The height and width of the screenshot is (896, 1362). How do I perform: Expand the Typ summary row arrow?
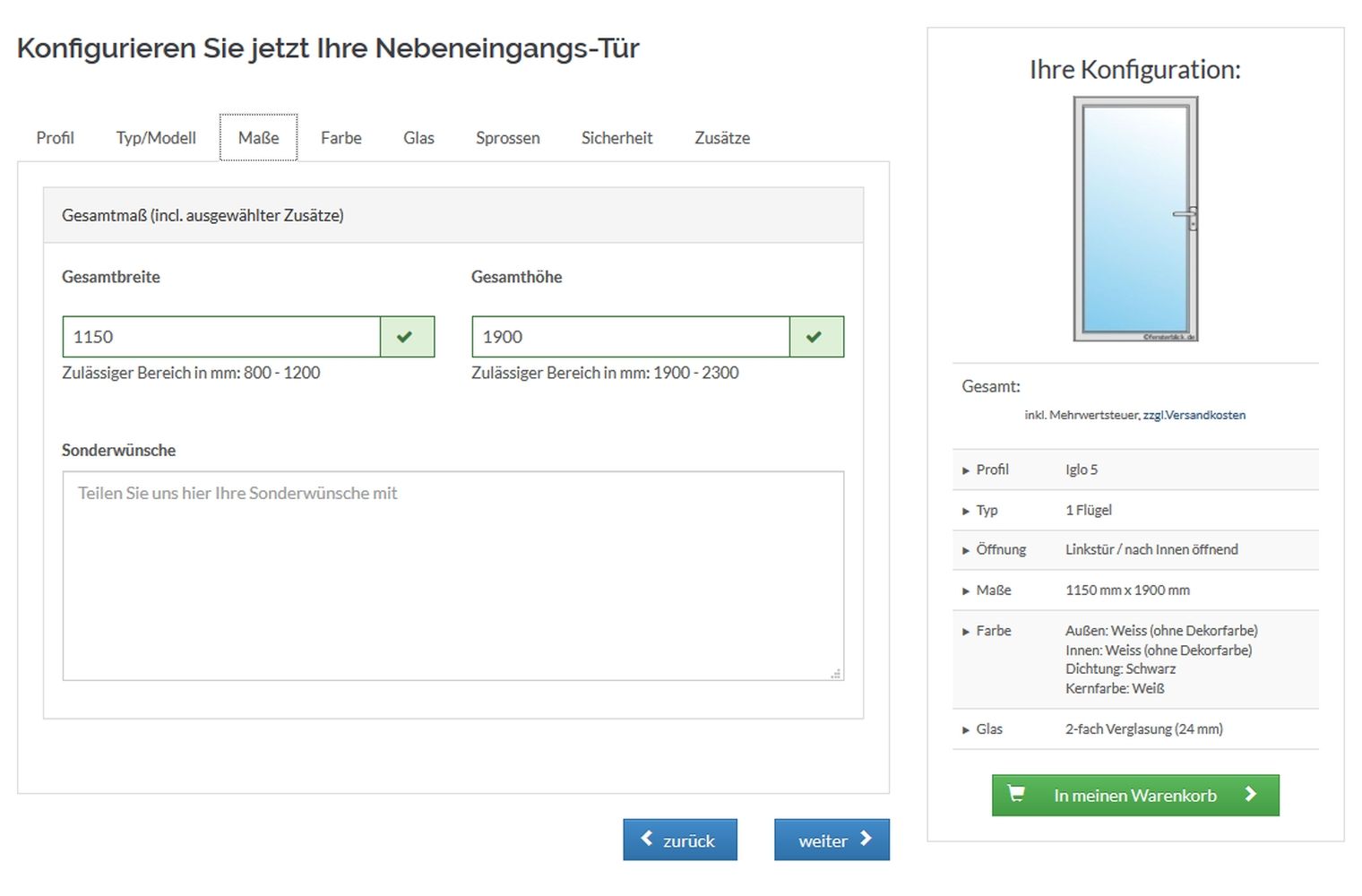click(966, 511)
